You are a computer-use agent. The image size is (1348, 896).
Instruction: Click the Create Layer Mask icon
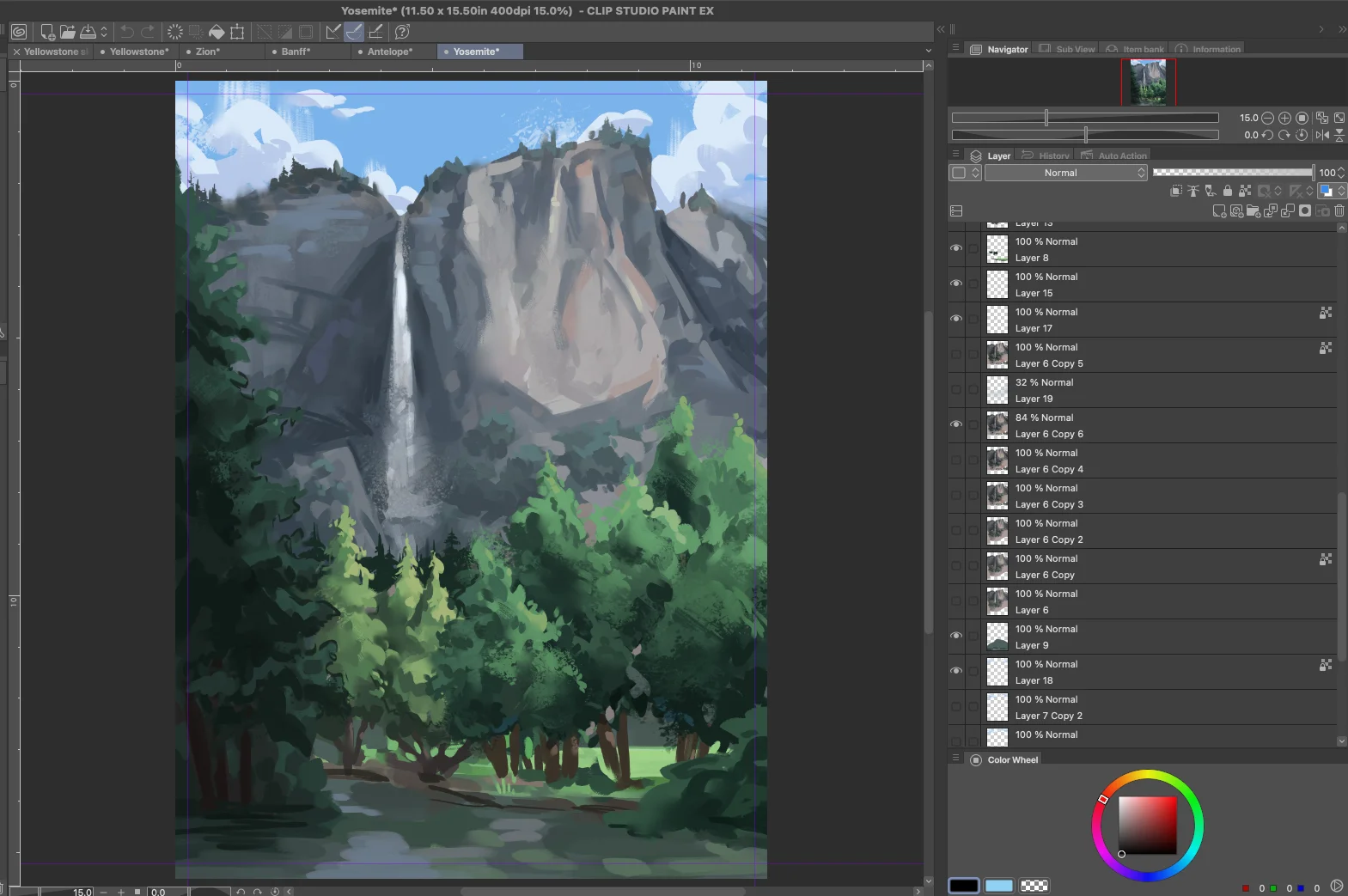(x=1305, y=210)
